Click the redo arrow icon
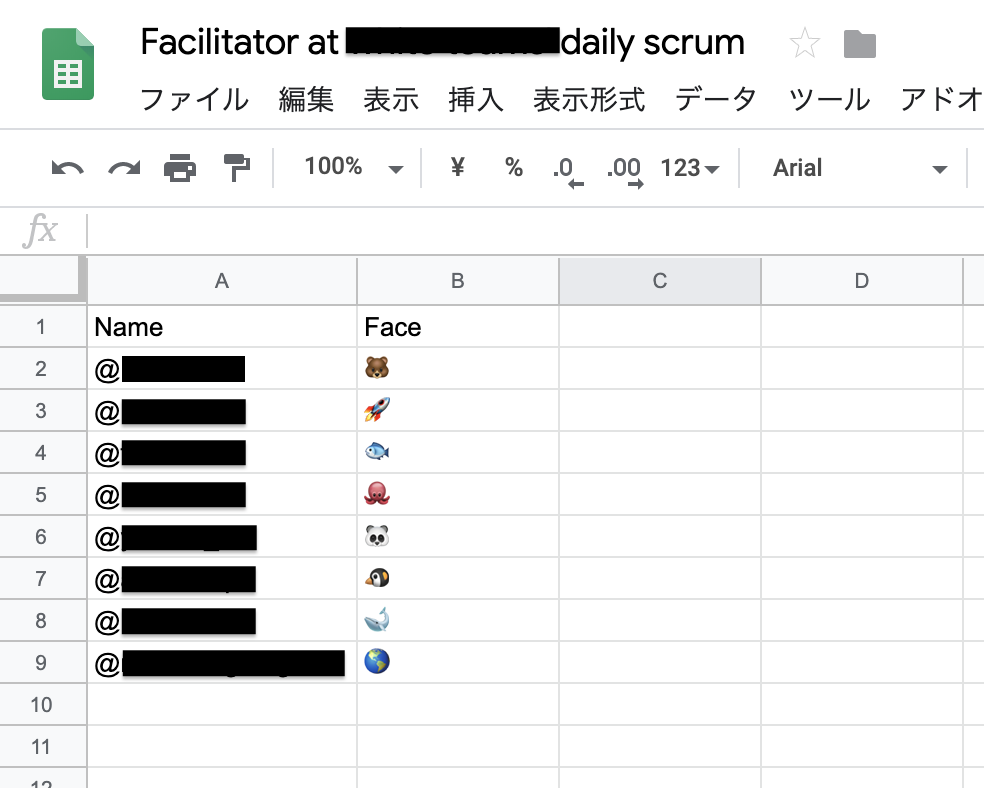Image resolution: width=984 pixels, height=788 pixels. [x=124, y=169]
